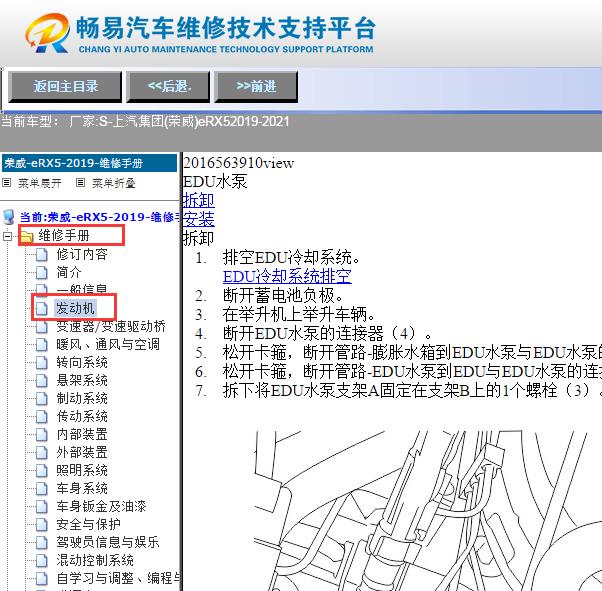Click the 菜单展开 list icon

[7, 183]
